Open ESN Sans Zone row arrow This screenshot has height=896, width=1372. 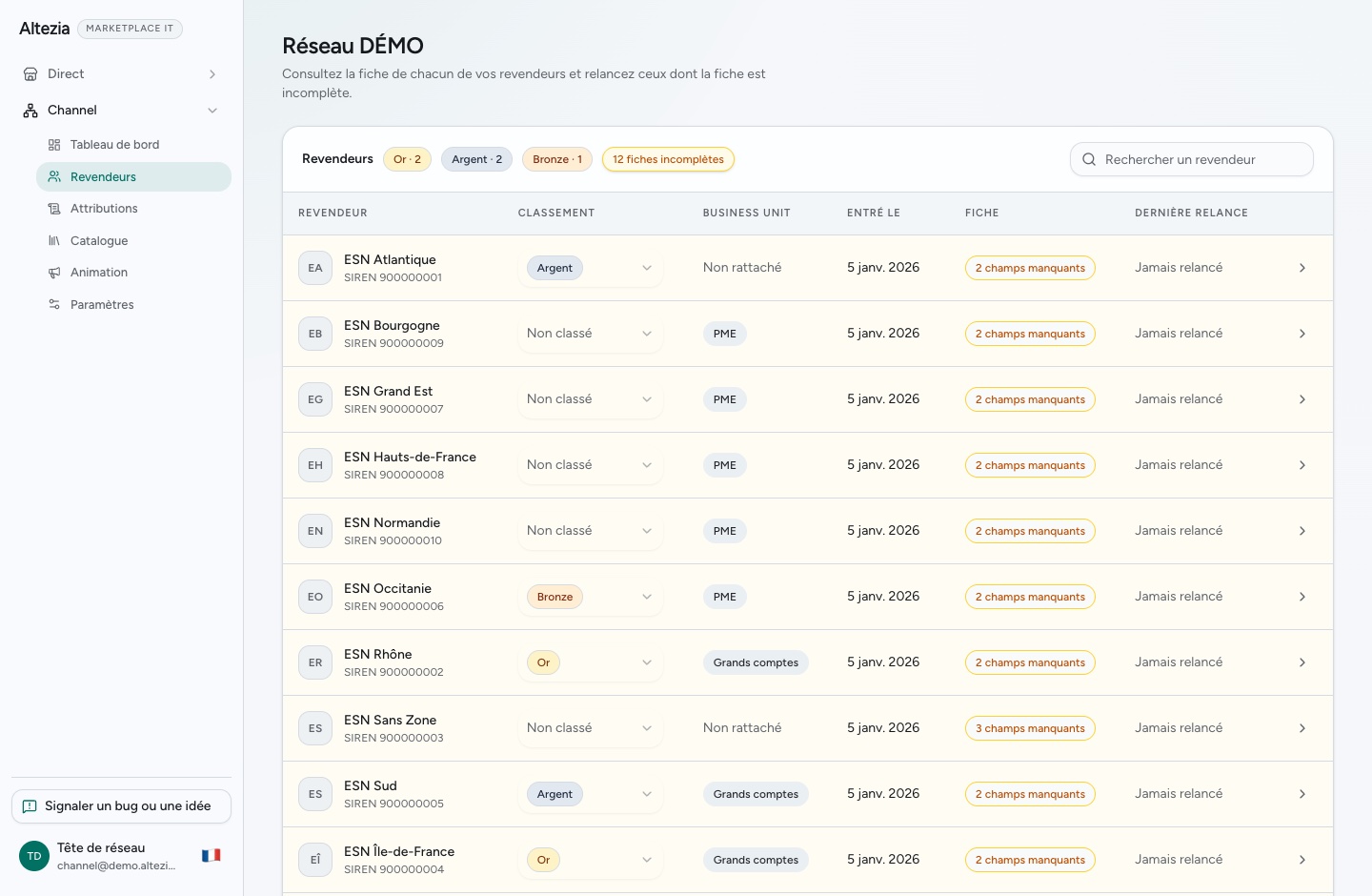pos(1302,728)
